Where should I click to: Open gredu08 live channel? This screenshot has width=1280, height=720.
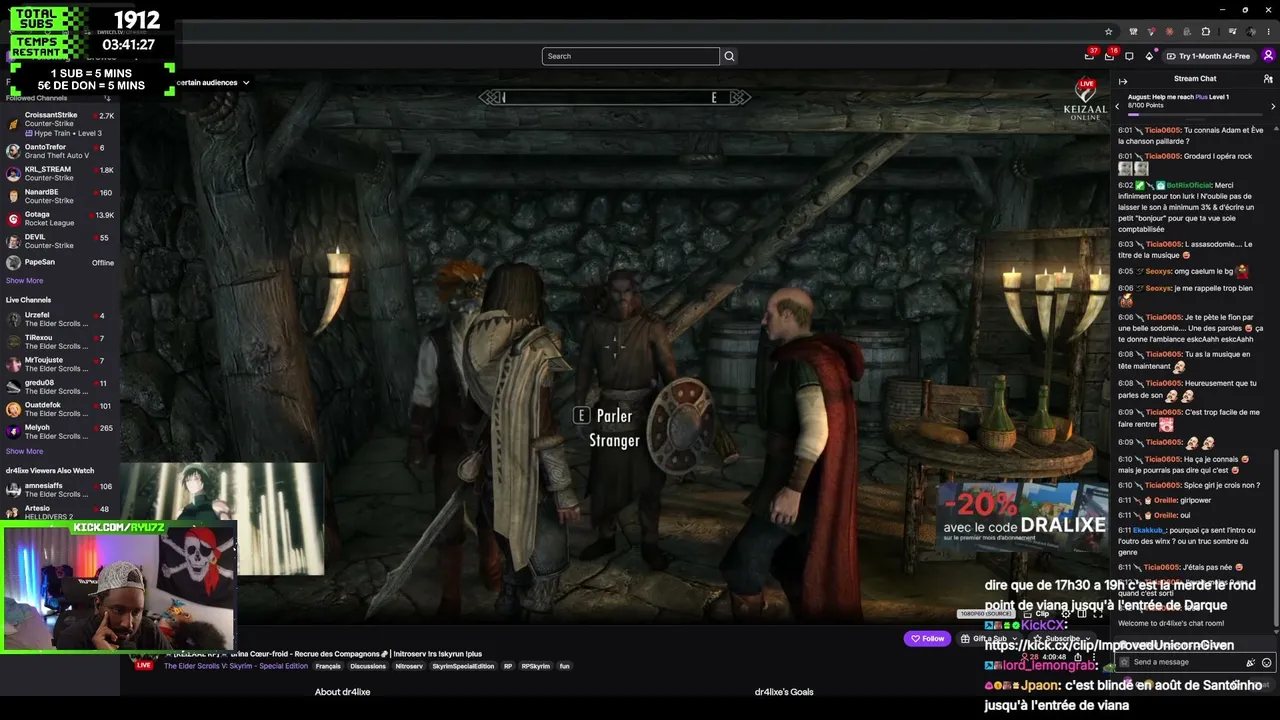pos(60,387)
